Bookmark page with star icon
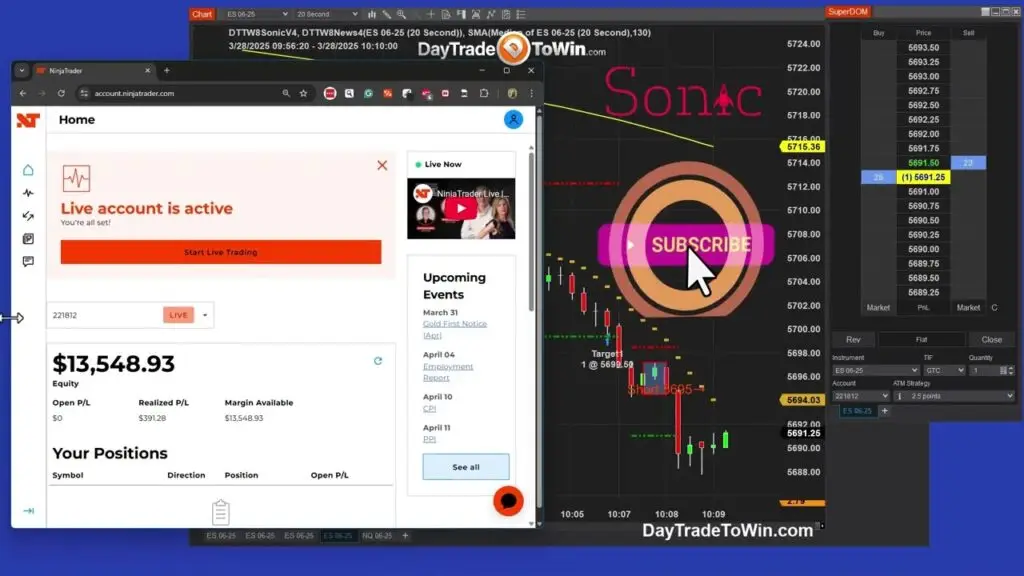This screenshot has height=576, width=1024. click(304, 93)
